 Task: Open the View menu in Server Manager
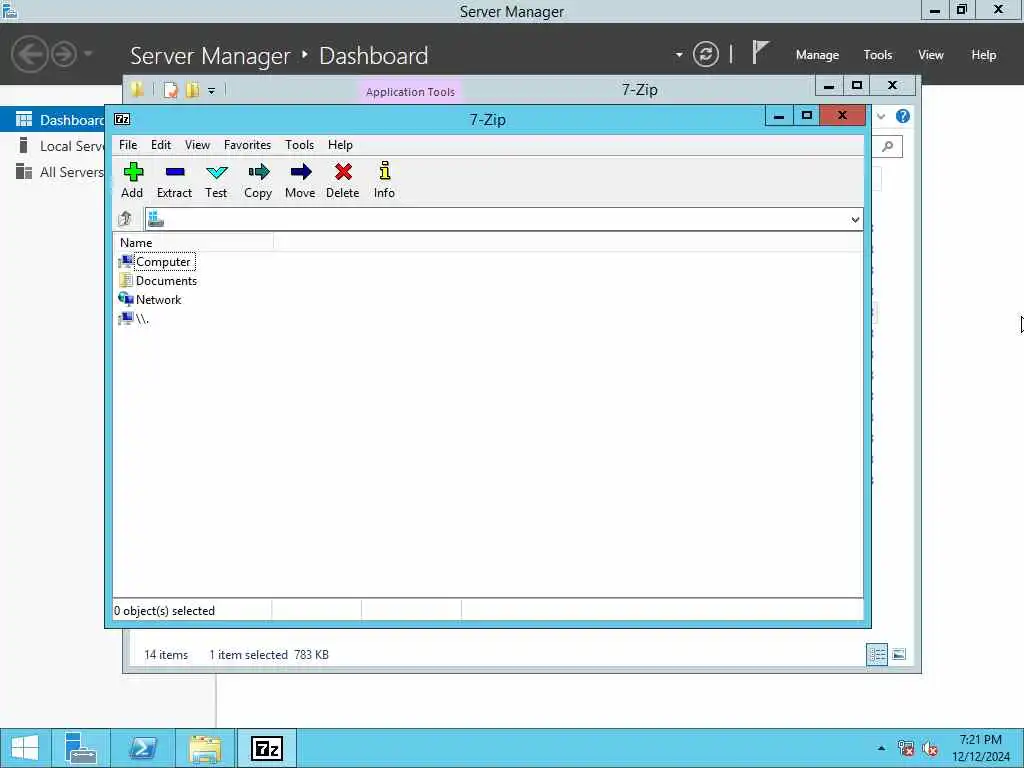click(x=931, y=55)
